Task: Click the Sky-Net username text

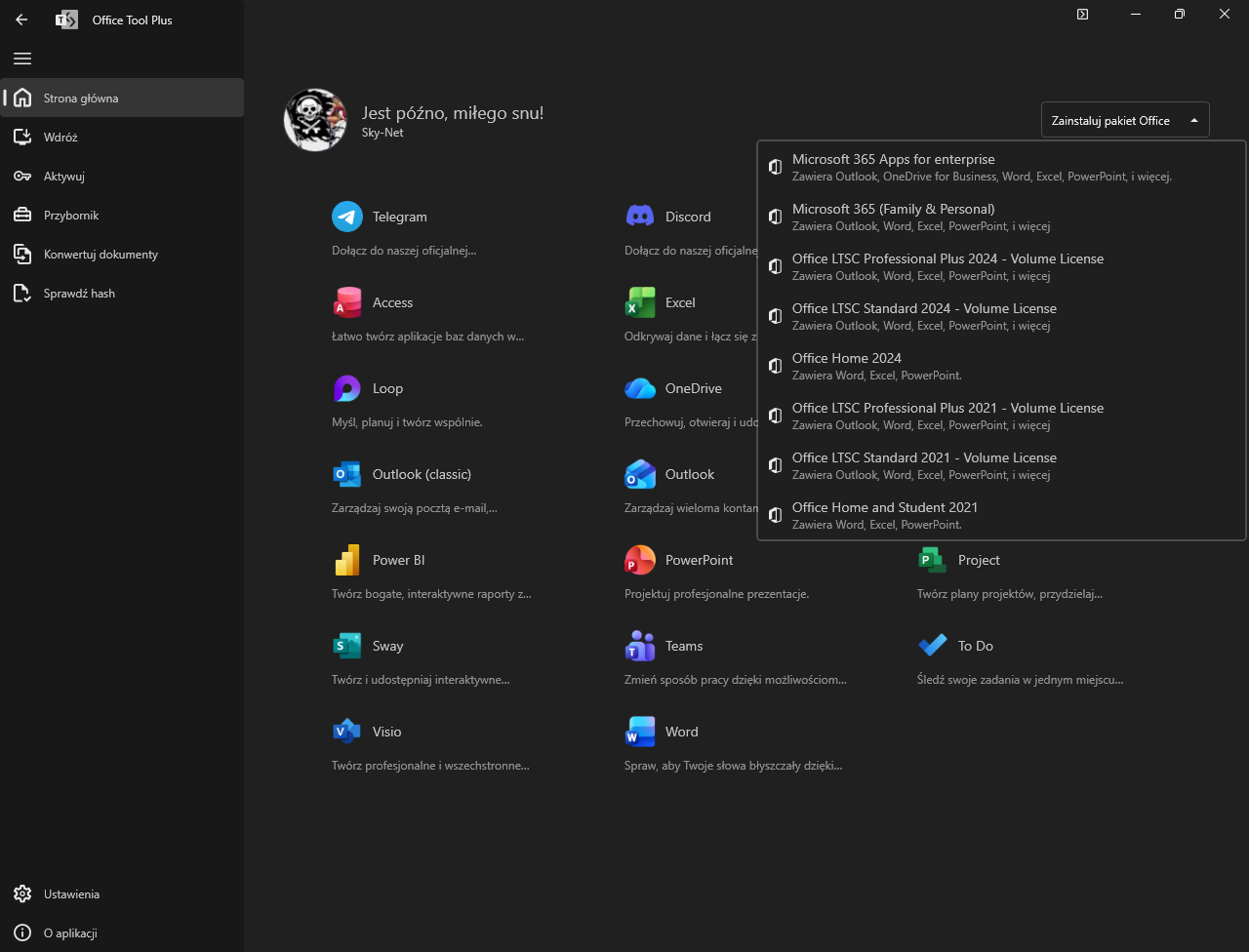Action: [x=383, y=133]
